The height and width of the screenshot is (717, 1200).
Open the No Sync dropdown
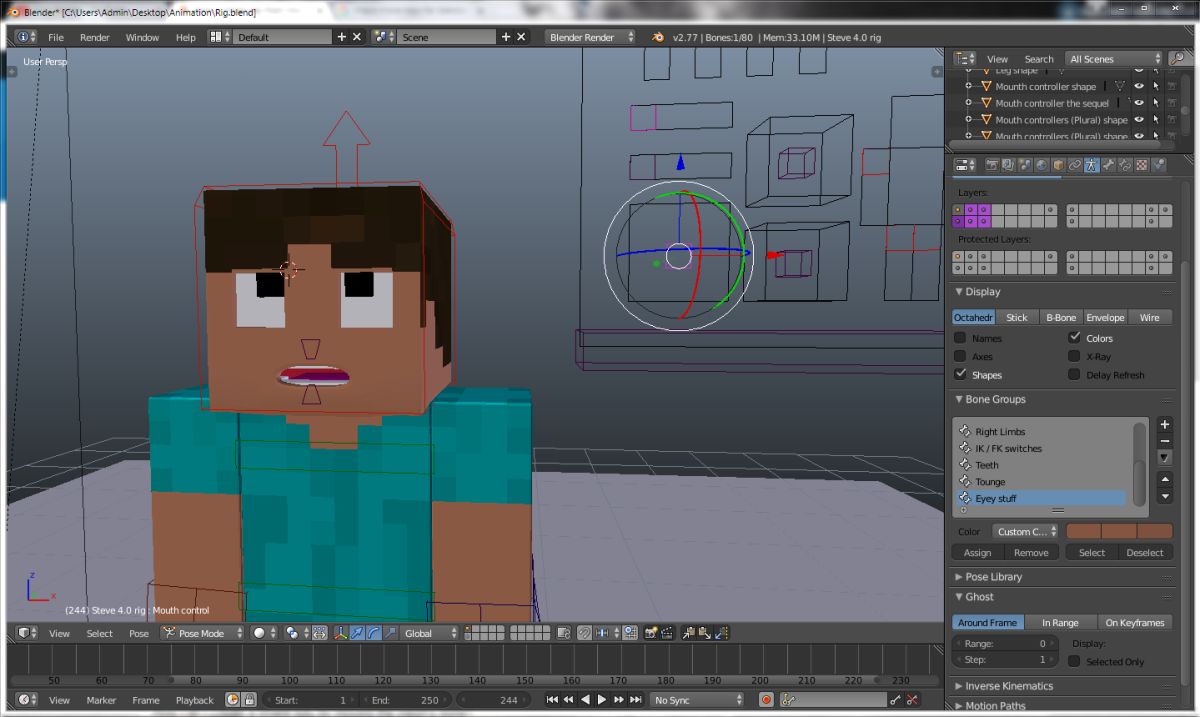[x=697, y=700]
